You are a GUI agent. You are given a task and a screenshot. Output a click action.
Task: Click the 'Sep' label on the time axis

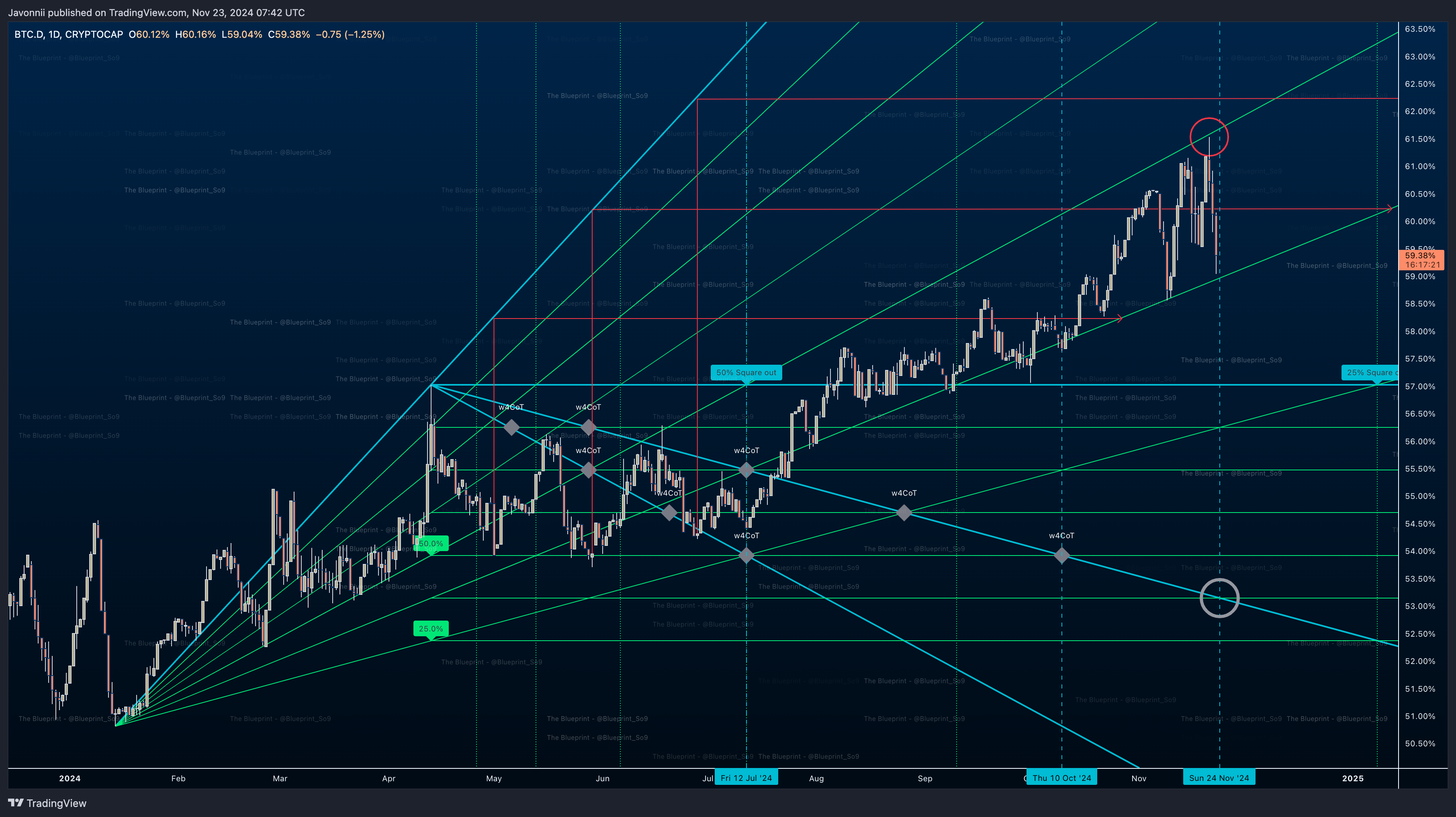[x=925, y=778]
